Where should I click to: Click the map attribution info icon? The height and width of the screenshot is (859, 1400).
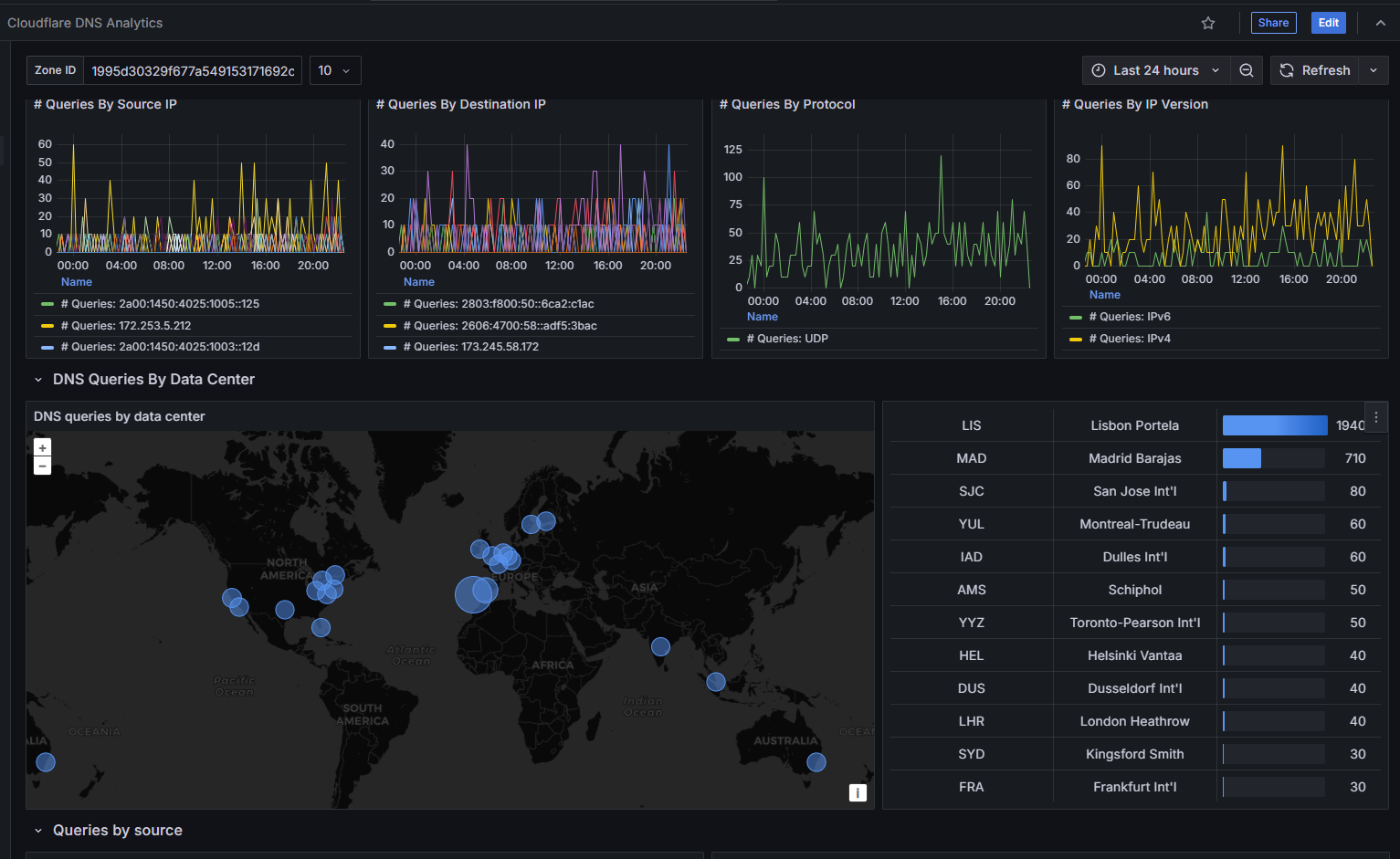[858, 792]
